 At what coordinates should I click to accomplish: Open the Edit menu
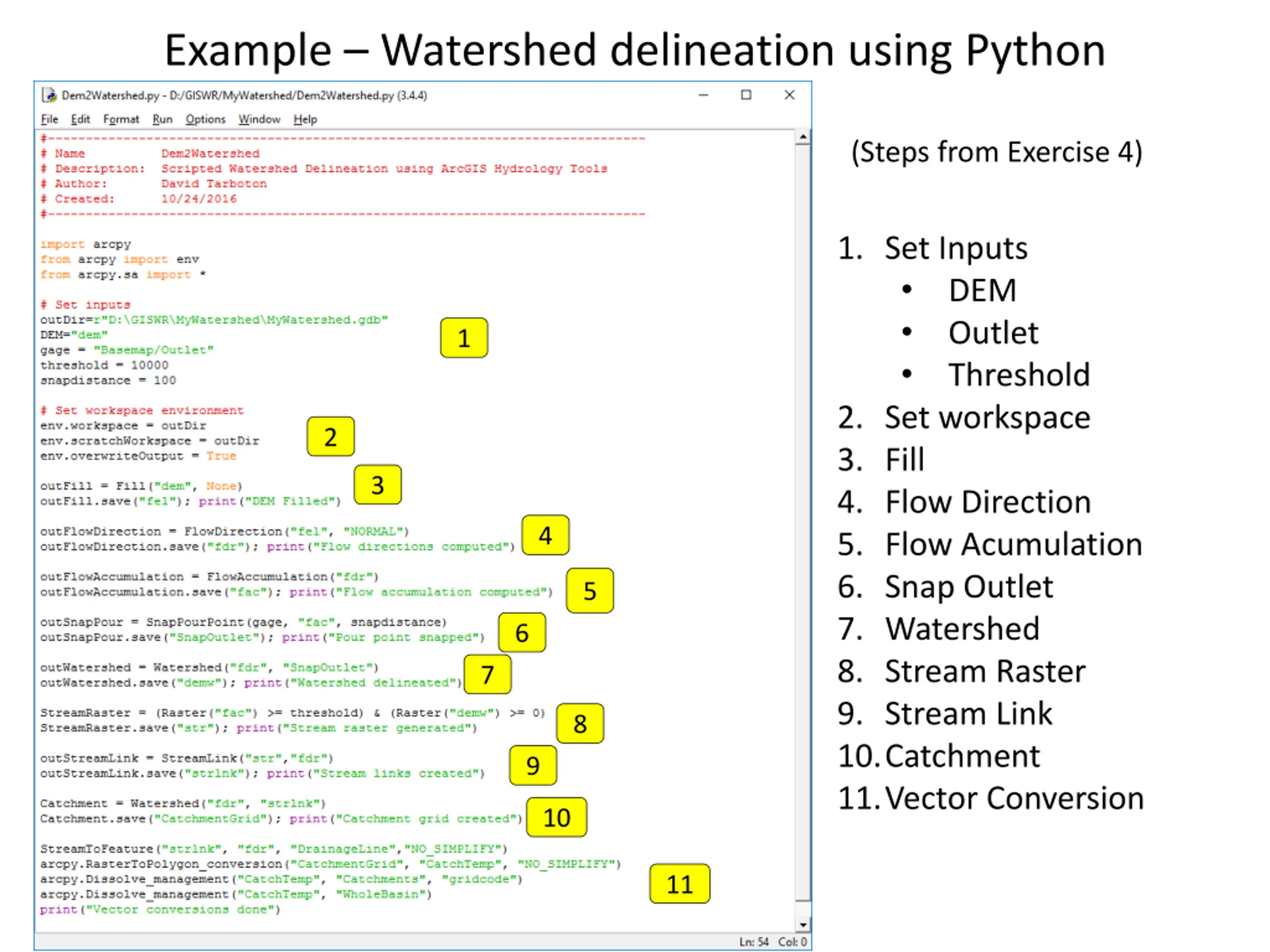[x=80, y=119]
